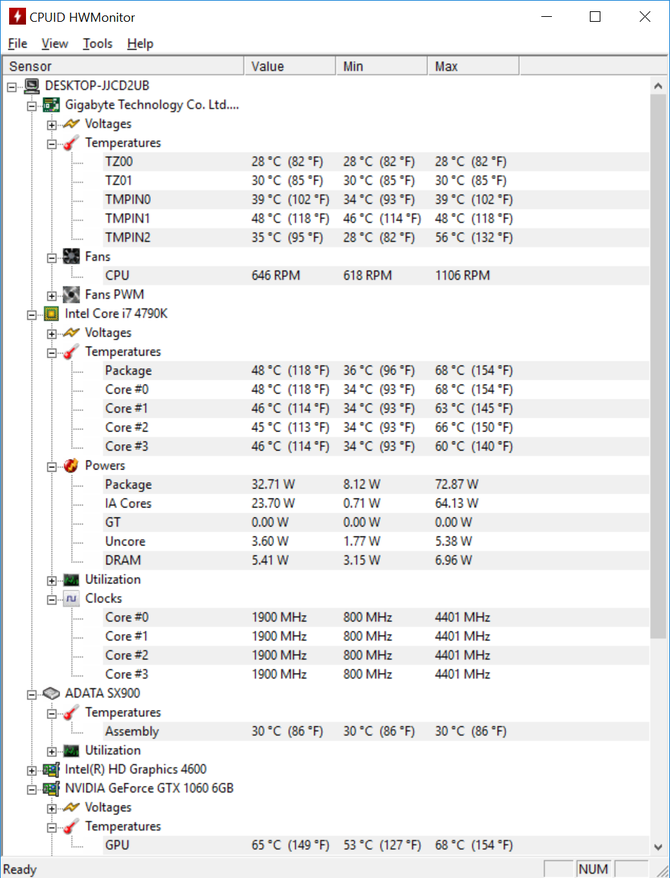
Task: Collapse the Powers node
Action: tap(51, 466)
